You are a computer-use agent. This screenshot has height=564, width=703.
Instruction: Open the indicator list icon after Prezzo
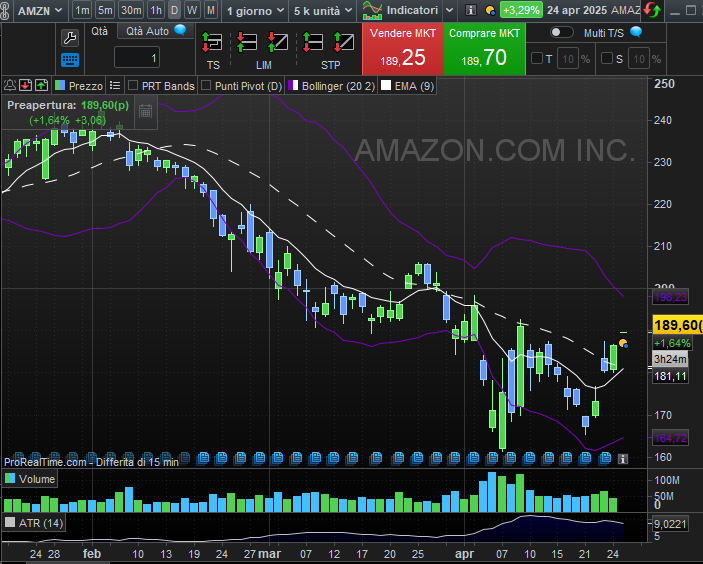click(x=116, y=86)
